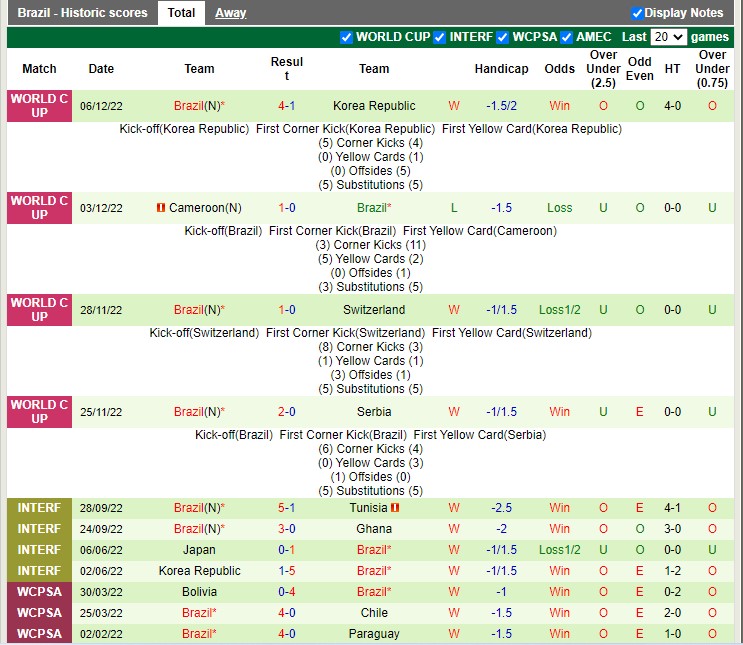Screen dimensions: 743x645
Task: Click the red card icon beside Cameroon(N)
Action: click(x=161, y=208)
